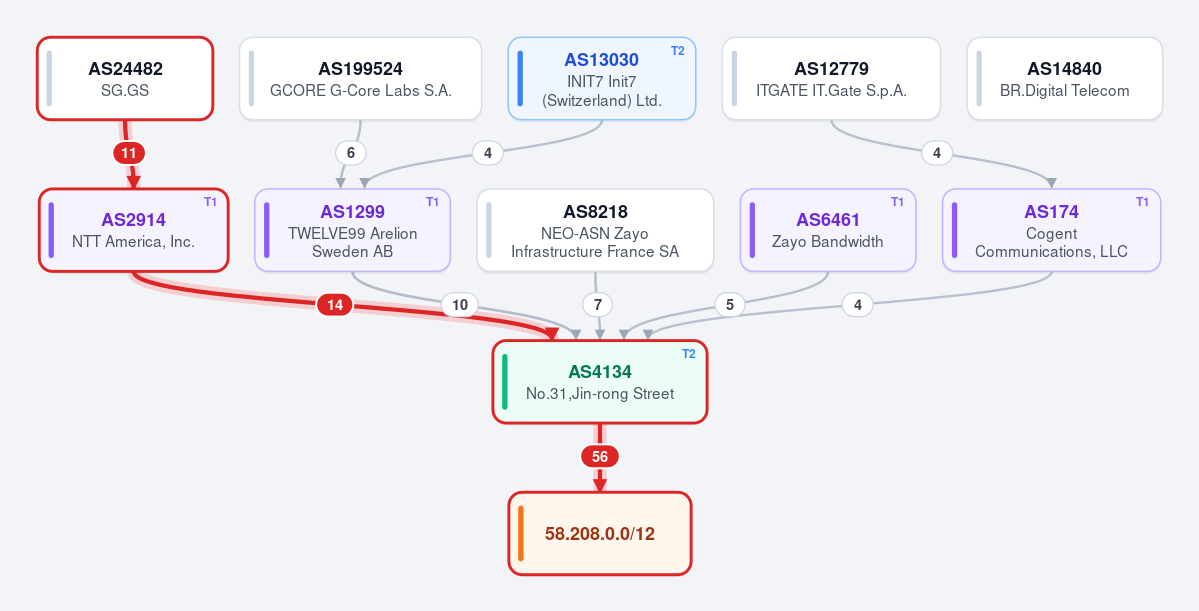Click T2 tier badge on AS13030
The image size is (1199, 611).
tap(677, 51)
